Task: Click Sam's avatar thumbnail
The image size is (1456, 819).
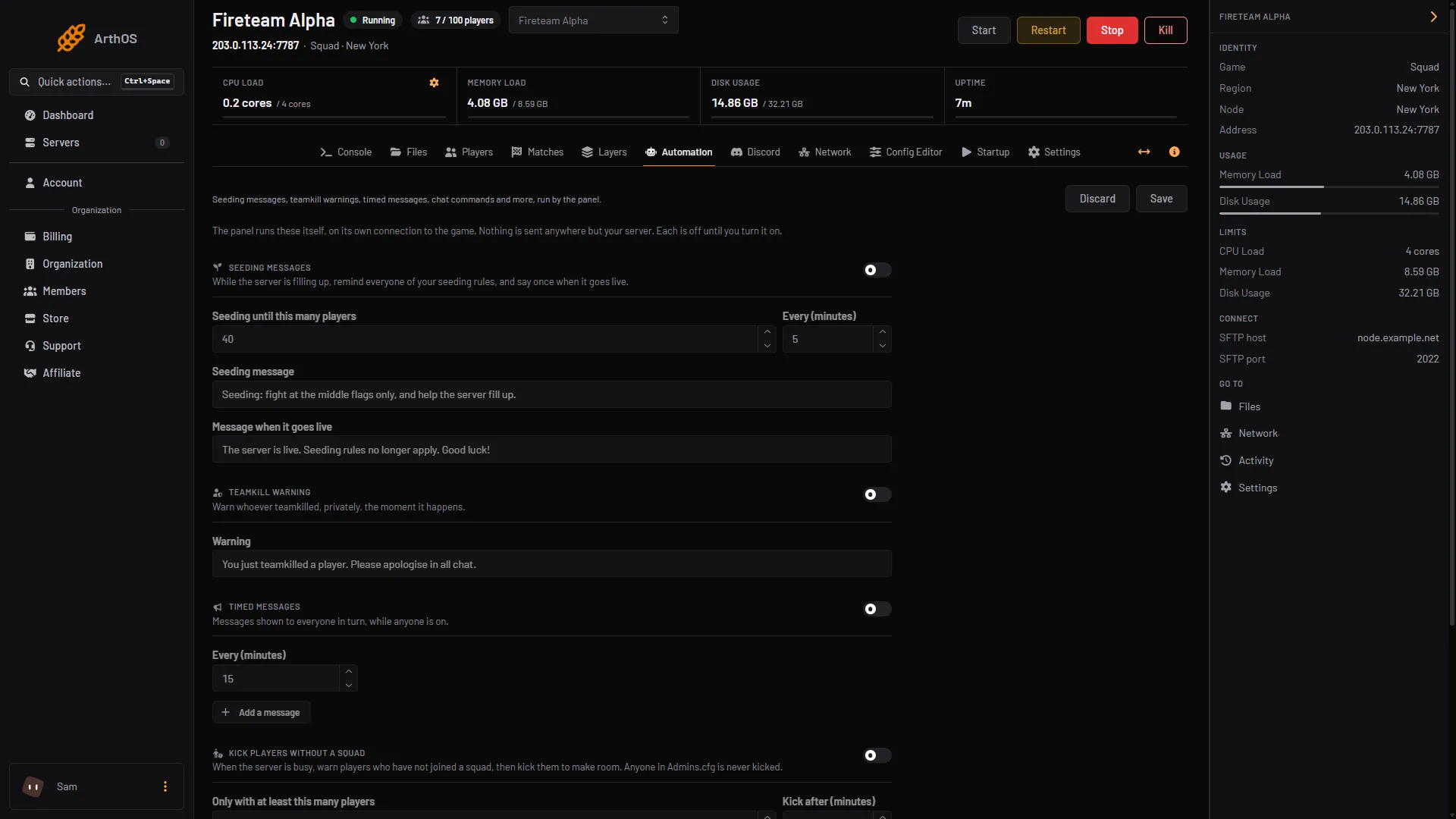Action: (33, 787)
